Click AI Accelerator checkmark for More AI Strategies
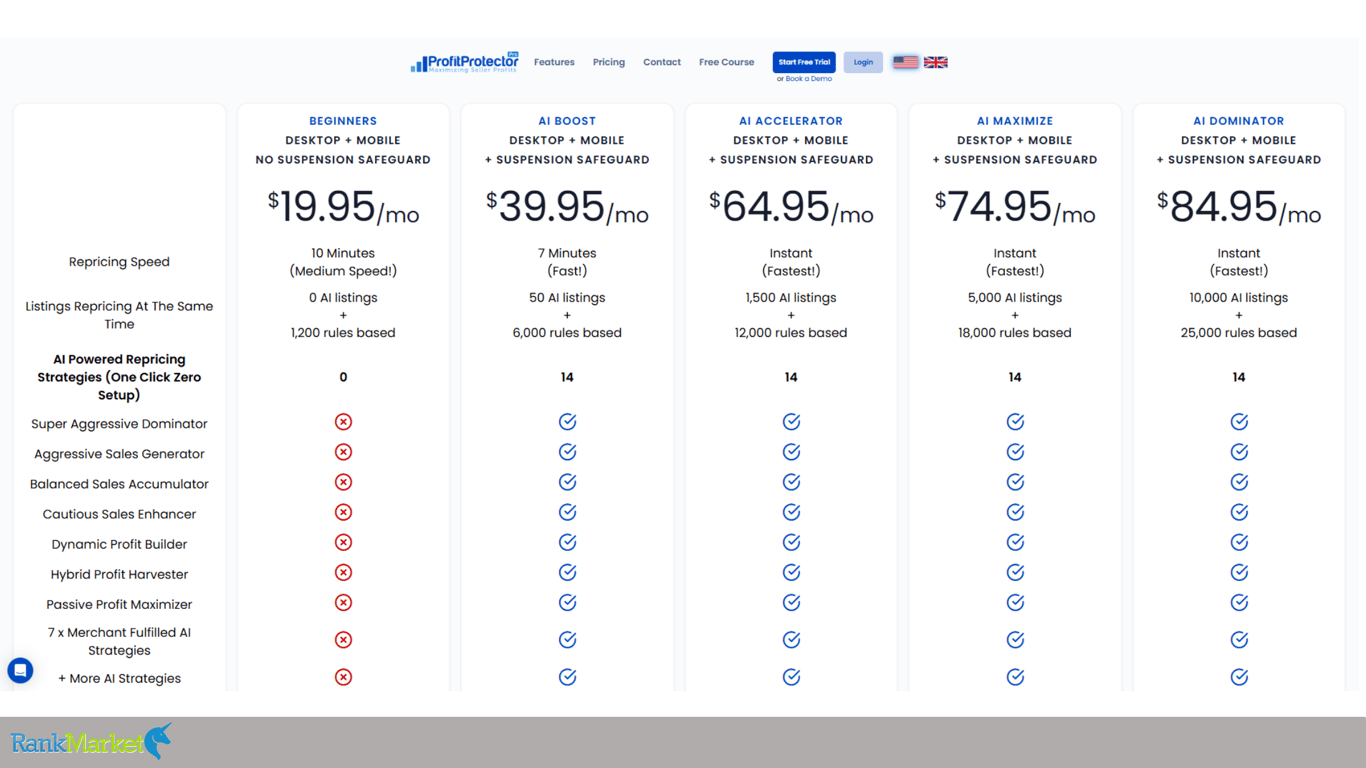1366x768 pixels. click(x=791, y=677)
